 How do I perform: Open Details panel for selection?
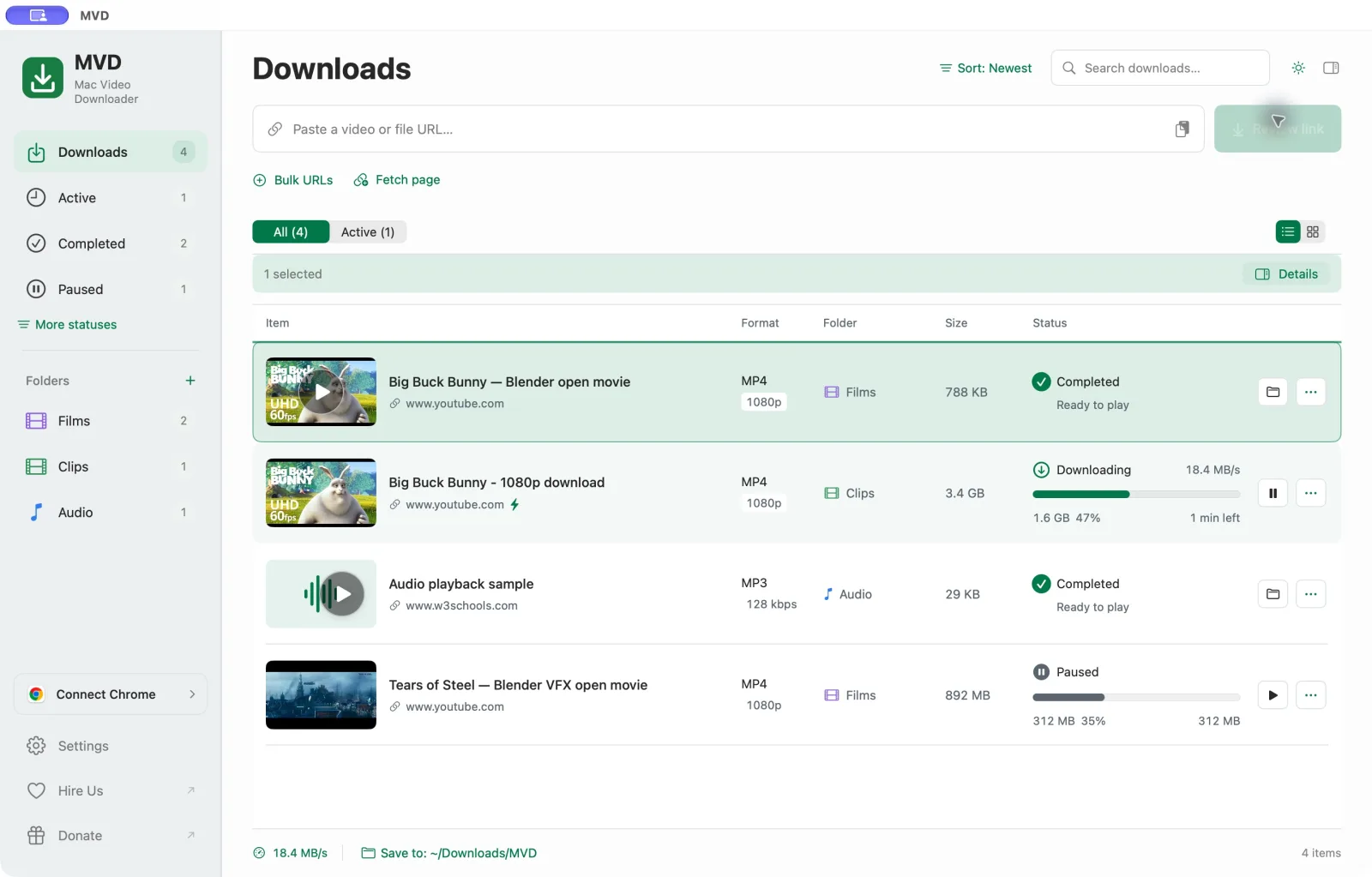pyautogui.click(x=1286, y=274)
